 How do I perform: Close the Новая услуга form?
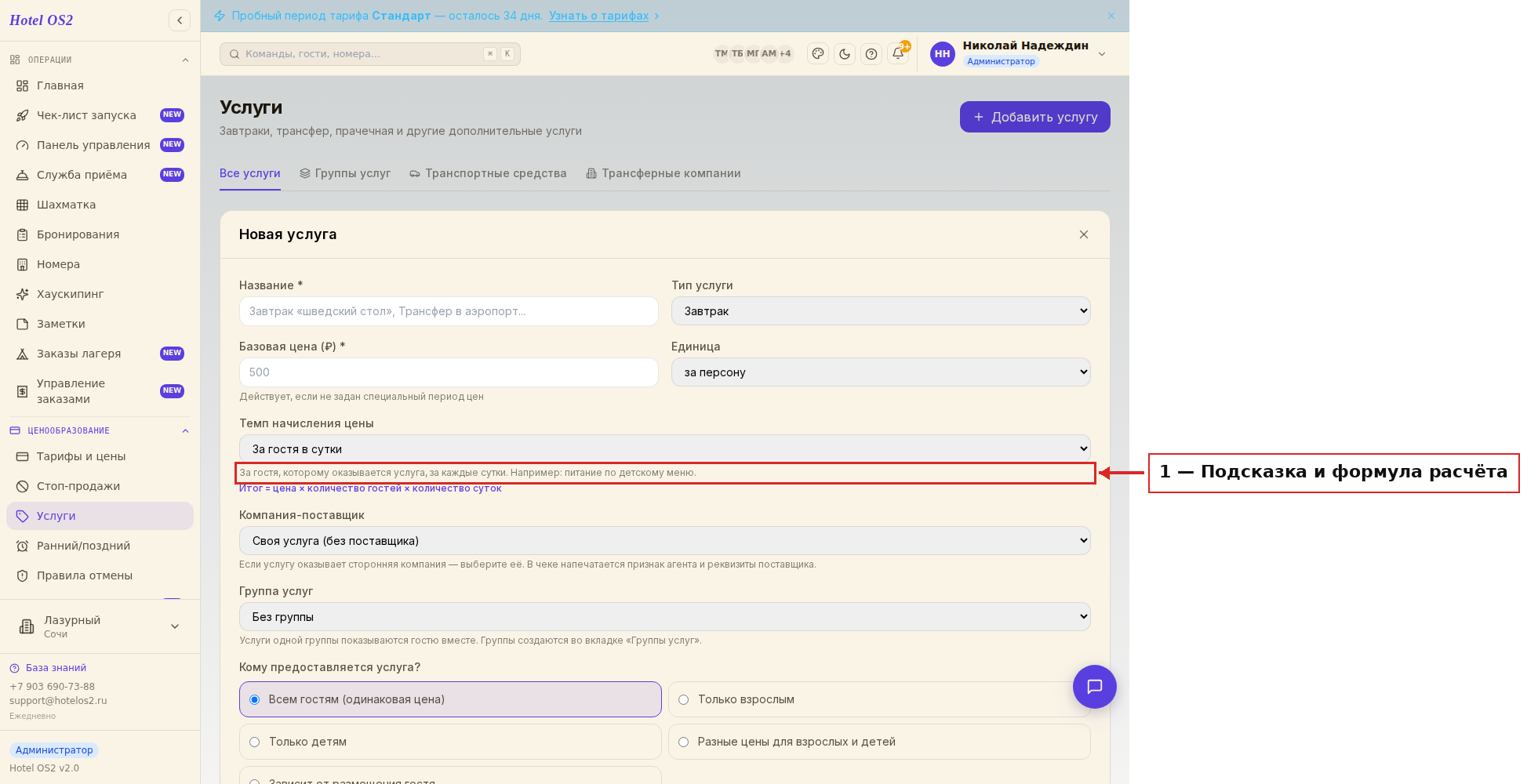point(1084,234)
